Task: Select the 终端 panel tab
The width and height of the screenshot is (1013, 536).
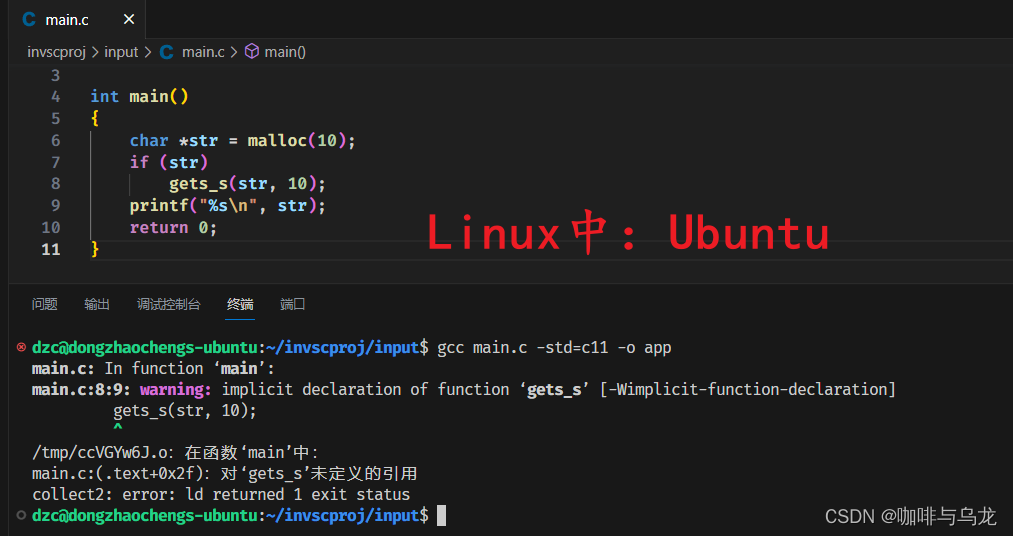Action: pyautogui.click(x=240, y=304)
